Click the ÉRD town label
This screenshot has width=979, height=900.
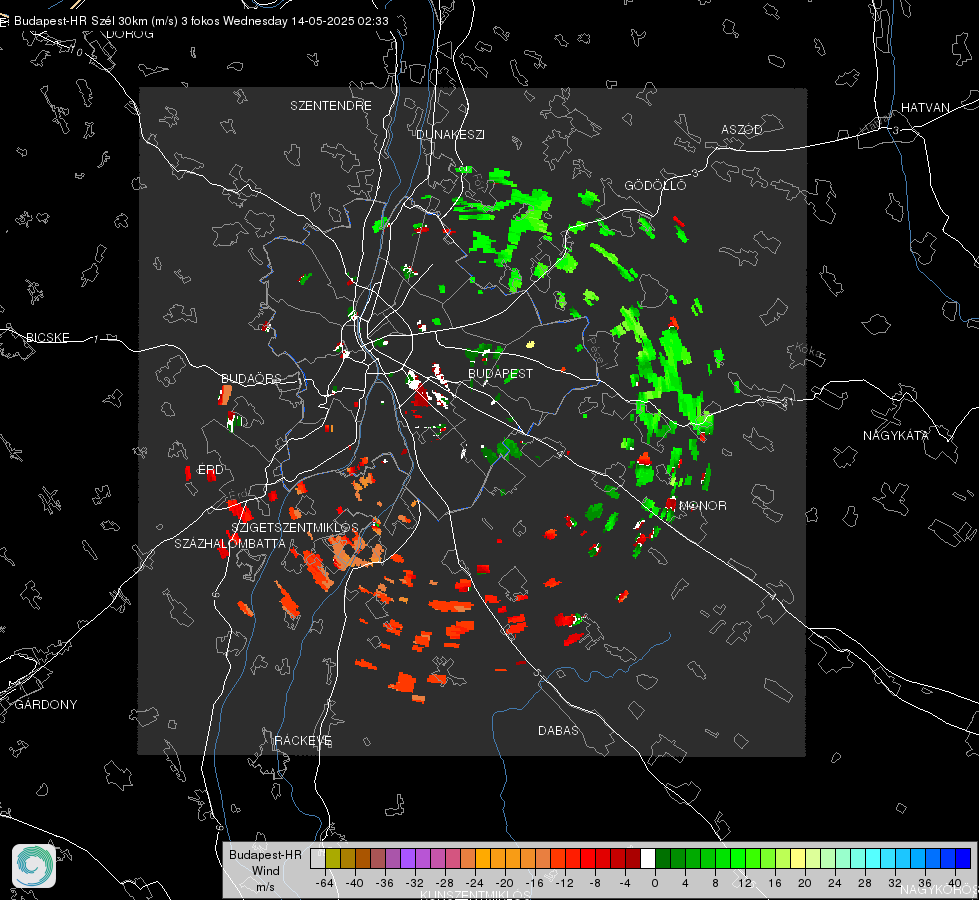pos(210,470)
